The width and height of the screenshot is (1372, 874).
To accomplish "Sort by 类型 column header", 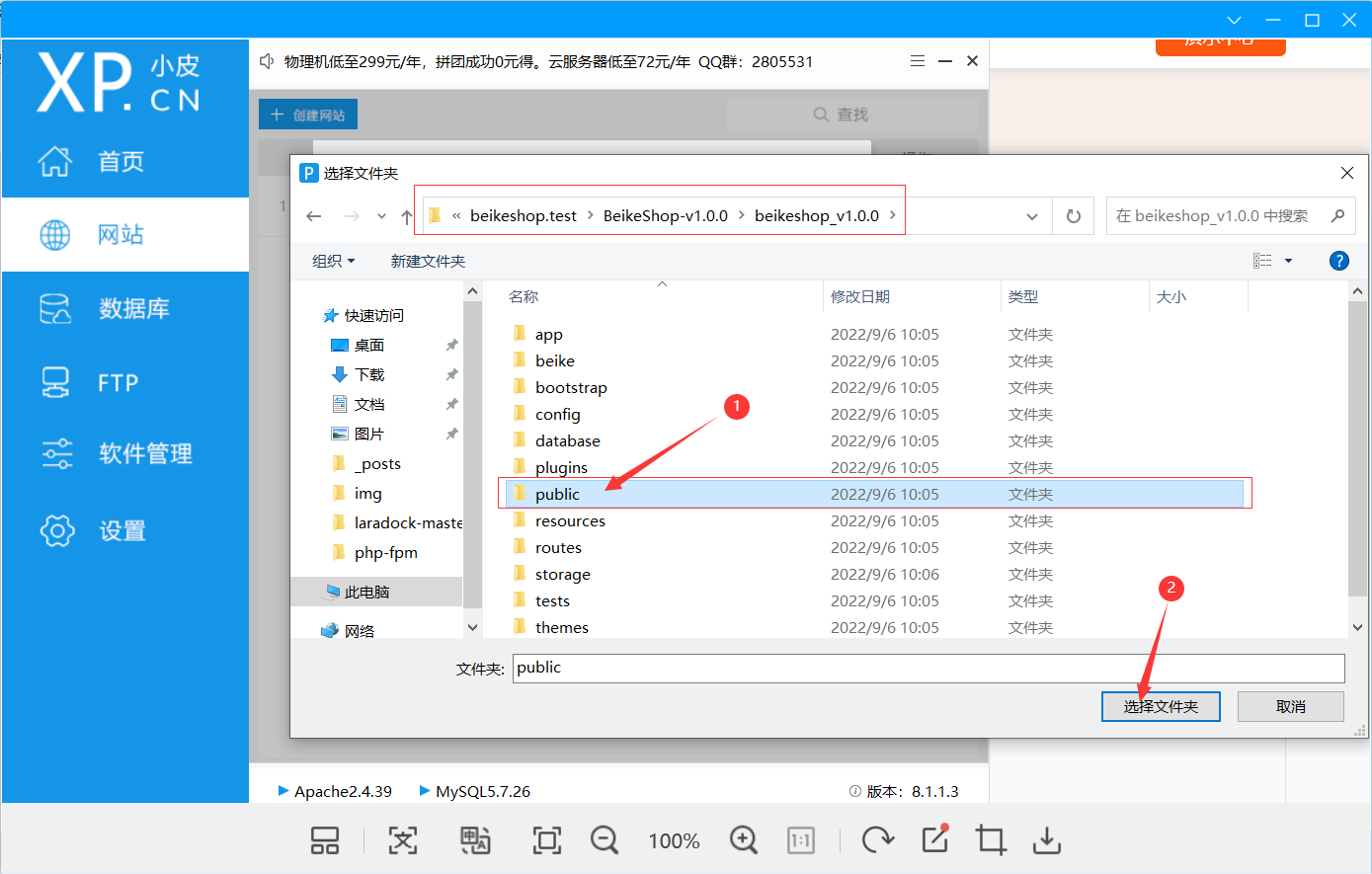I will coord(1023,296).
